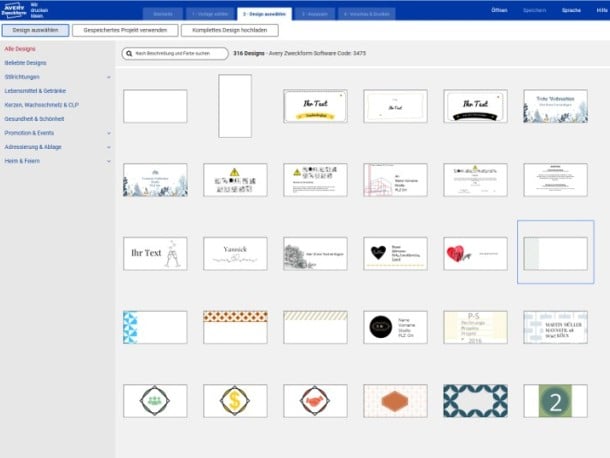The height and width of the screenshot is (458, 610).
Task: Choose the orange diamond border design
Action: coord(235,327)
